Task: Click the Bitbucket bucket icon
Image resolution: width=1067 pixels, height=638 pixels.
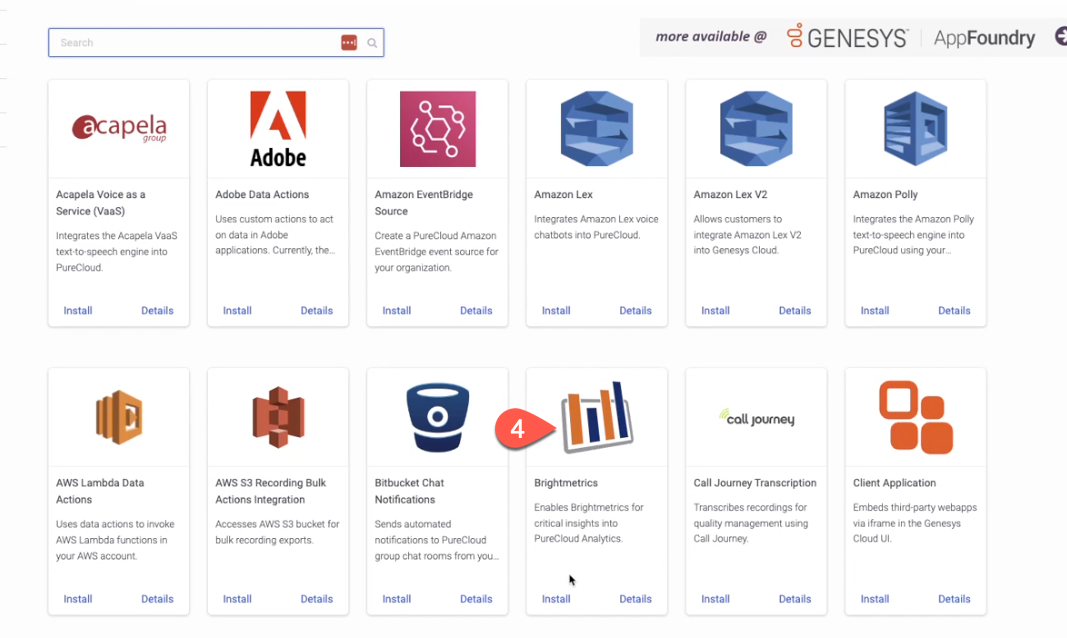Action: click(x=438, y=417)
